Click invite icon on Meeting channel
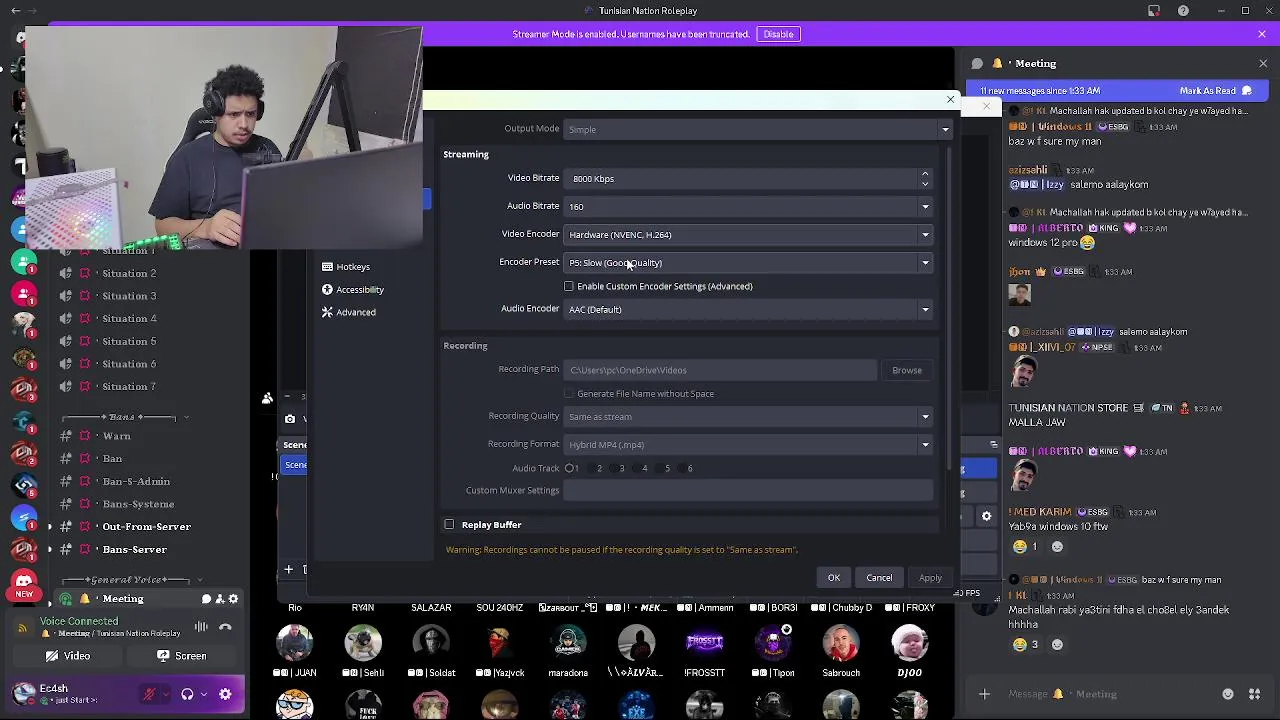 click(x=220, y=599)
